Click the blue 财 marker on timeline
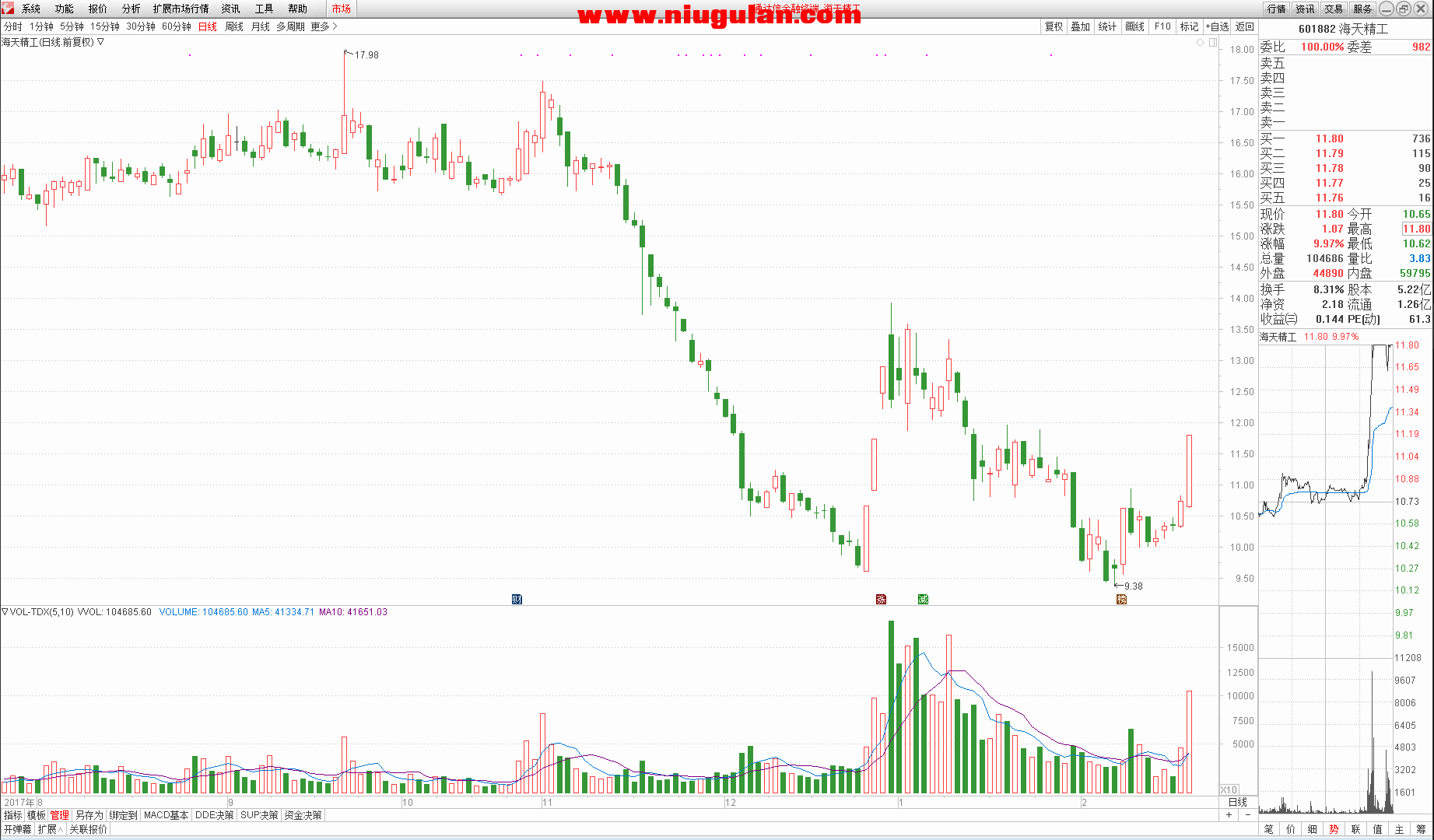This screenshot has height=840, width=1434. [517, 599]
